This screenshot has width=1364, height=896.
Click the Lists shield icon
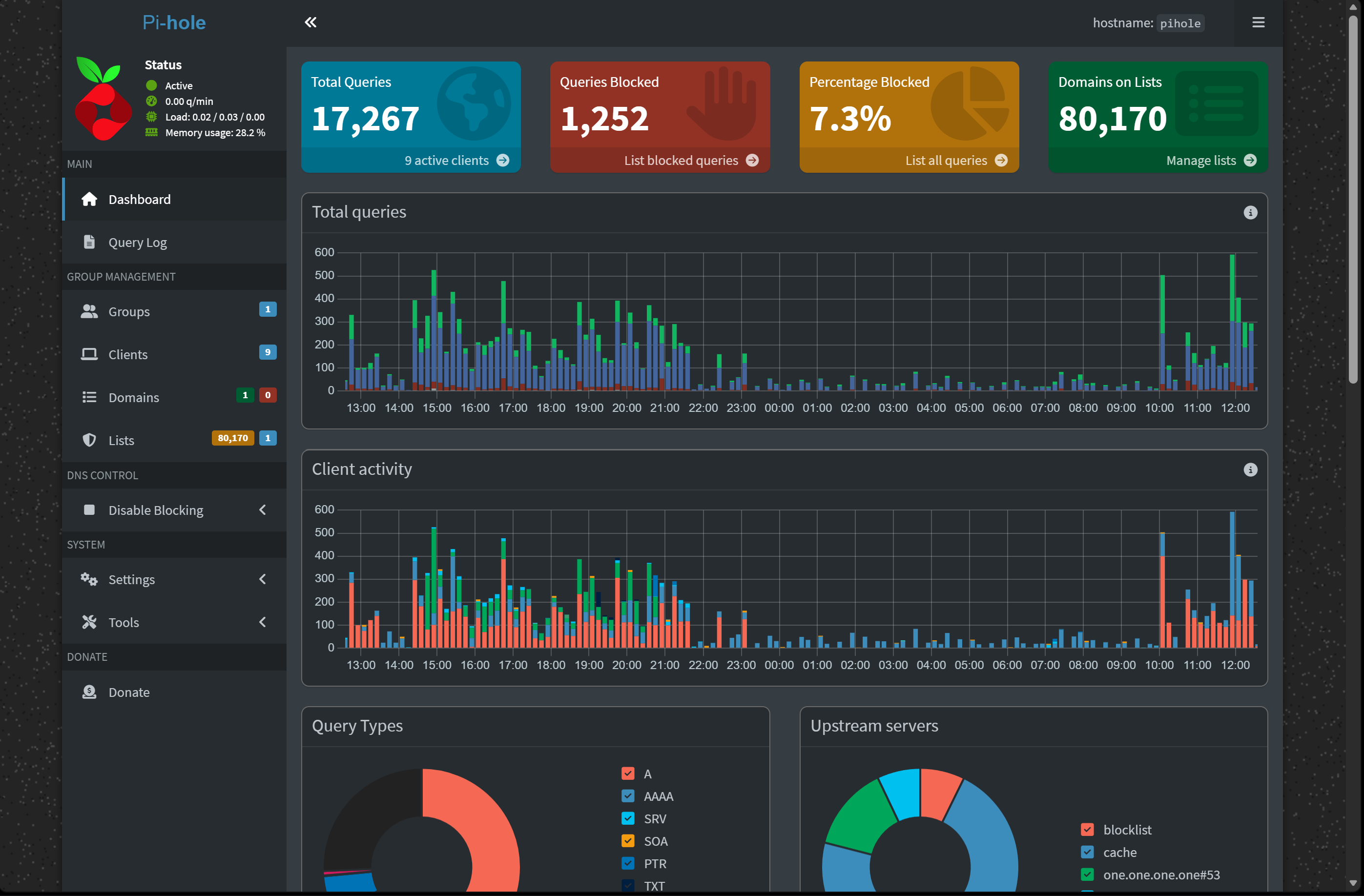pyautogui.click(x=89, y=440)
